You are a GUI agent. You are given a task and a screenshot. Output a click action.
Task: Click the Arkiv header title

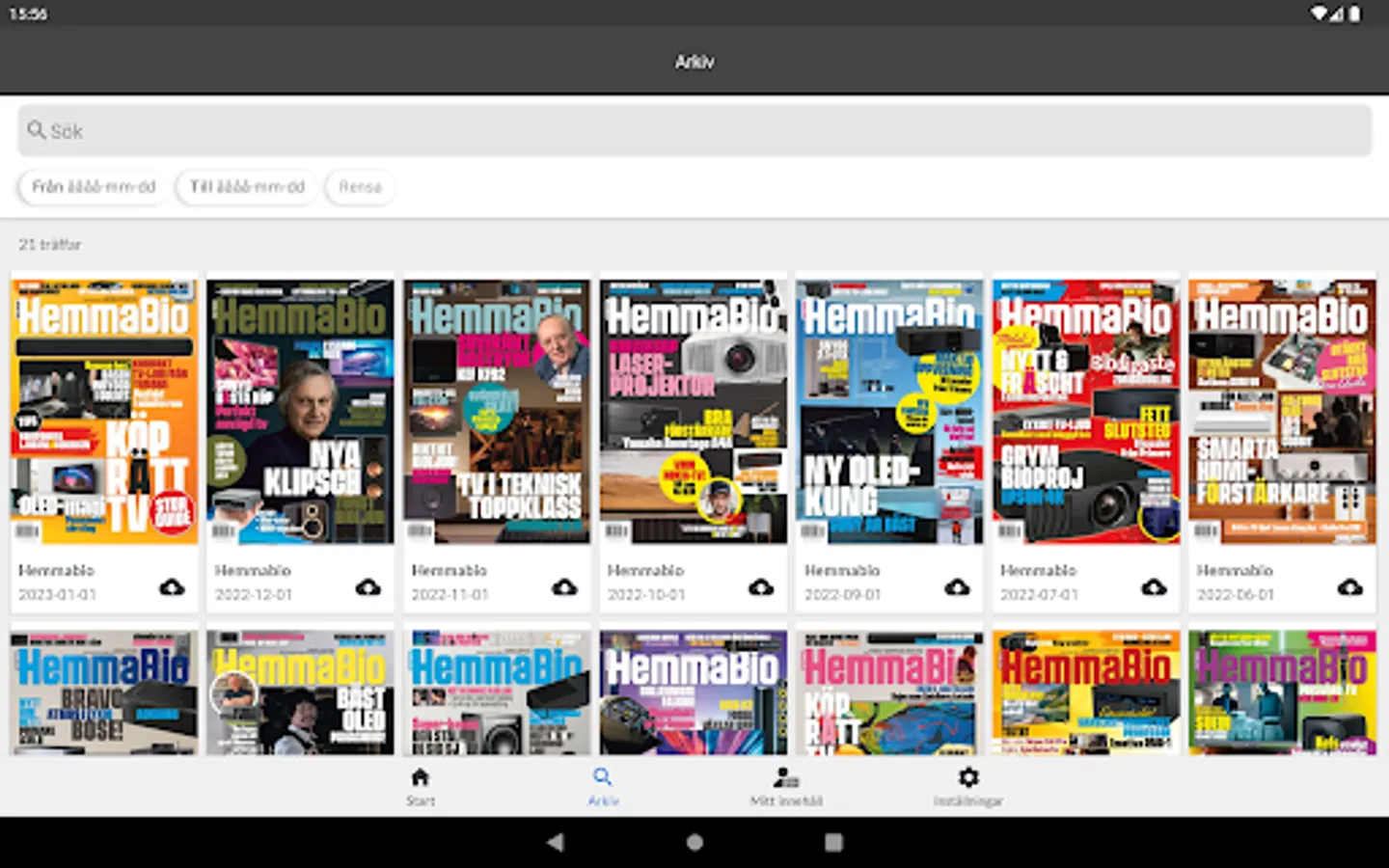(694, 62)
